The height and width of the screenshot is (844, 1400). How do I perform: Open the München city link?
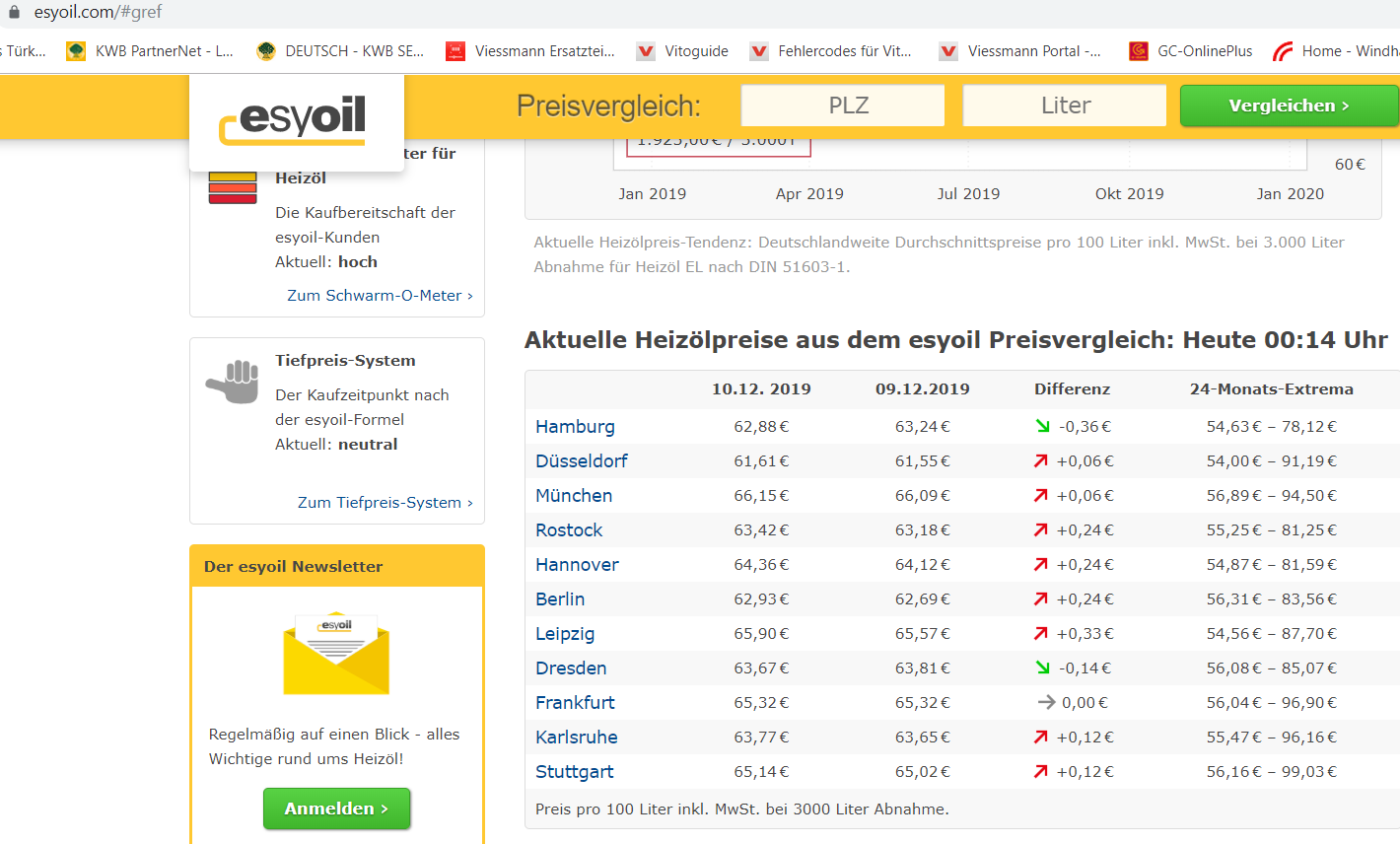(x=574, y=495)
